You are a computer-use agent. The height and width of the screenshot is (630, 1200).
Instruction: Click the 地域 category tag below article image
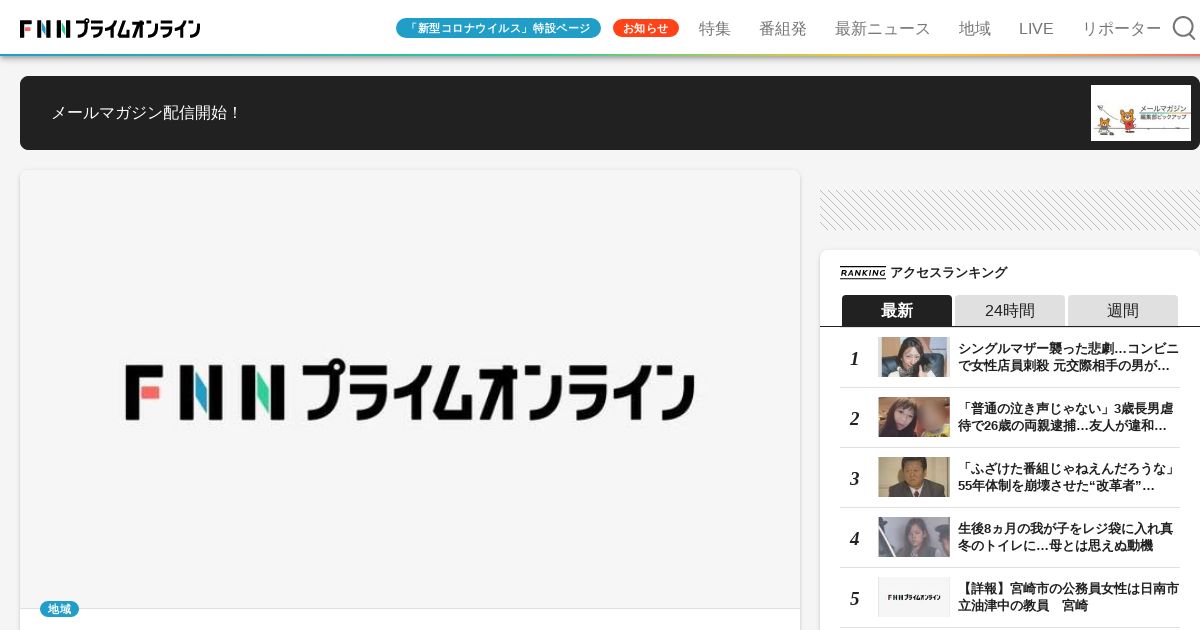point(59,609)
